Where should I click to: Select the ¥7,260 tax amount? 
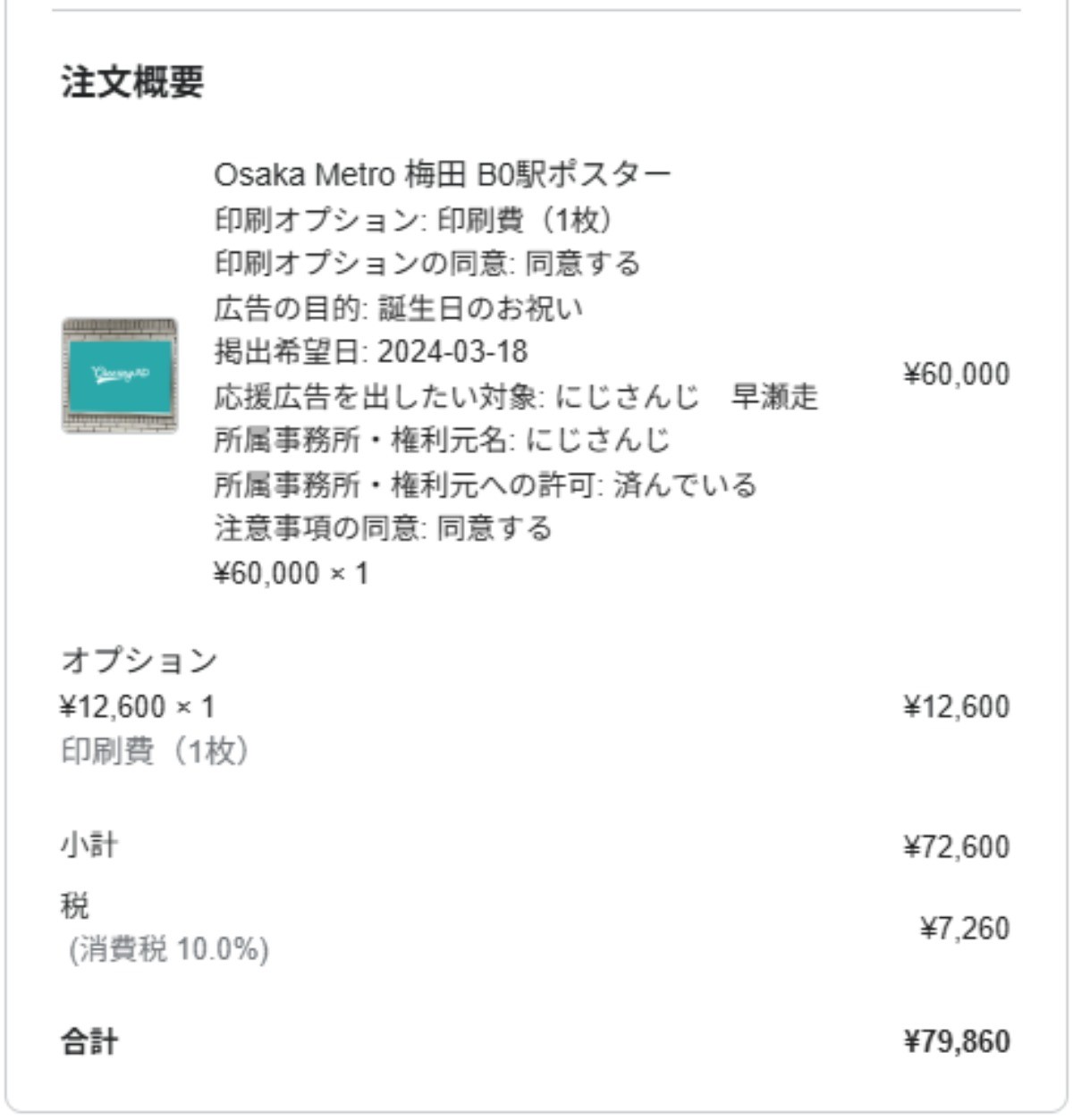[964, 929]
